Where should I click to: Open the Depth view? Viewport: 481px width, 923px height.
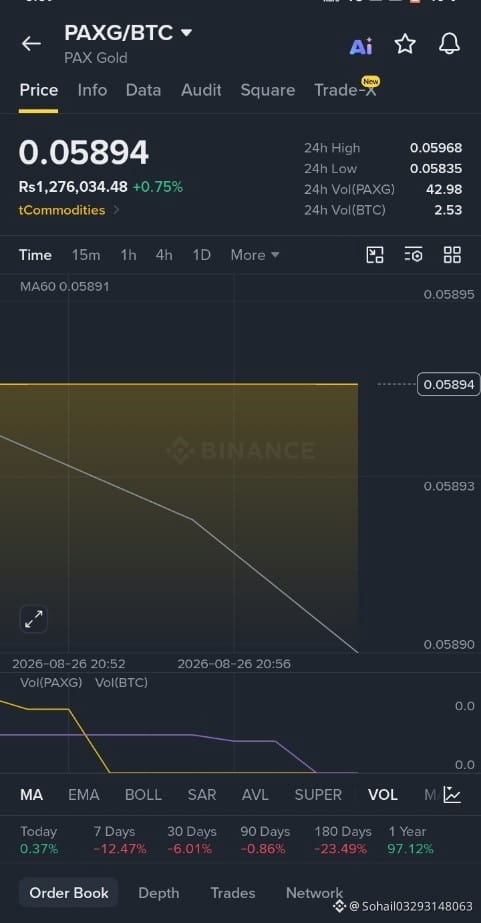tap(158, 893)
